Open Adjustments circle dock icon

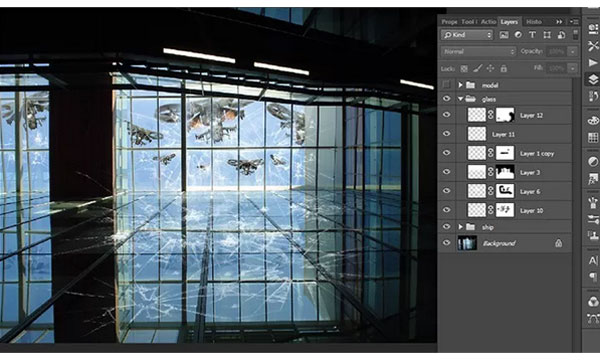(593, 161)
